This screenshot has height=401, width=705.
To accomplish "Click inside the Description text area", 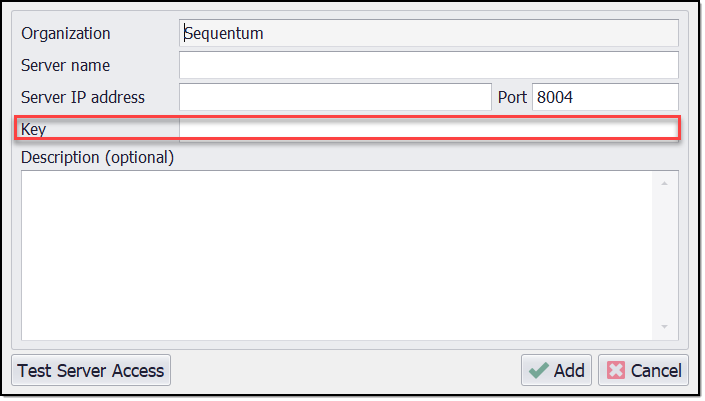I will [340, 255].
